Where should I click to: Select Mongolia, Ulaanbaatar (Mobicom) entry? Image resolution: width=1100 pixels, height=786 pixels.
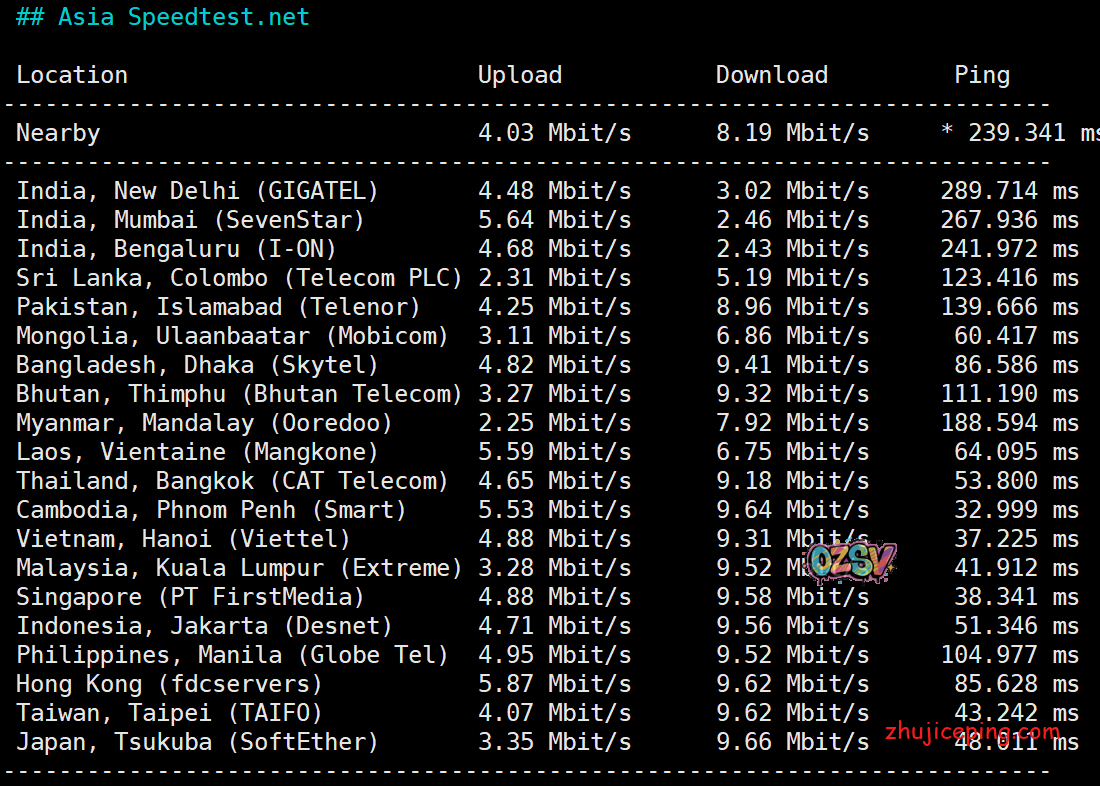232,336
